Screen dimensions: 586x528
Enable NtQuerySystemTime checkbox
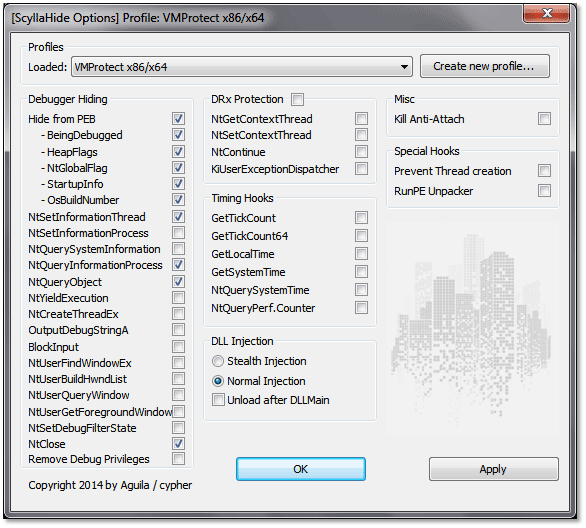tap(361, 290)
